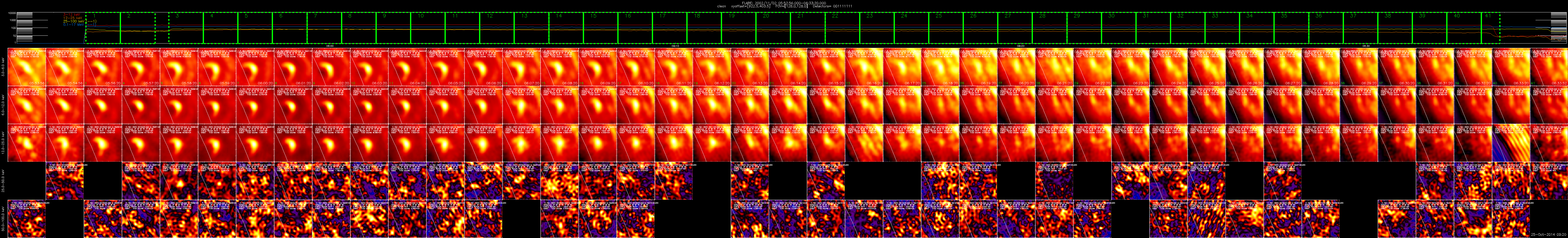Viewport: 1568px width, 238px height.
Task: Click time interval marker numbered 19
Action: pyautogui.click(x=732, y=16)
